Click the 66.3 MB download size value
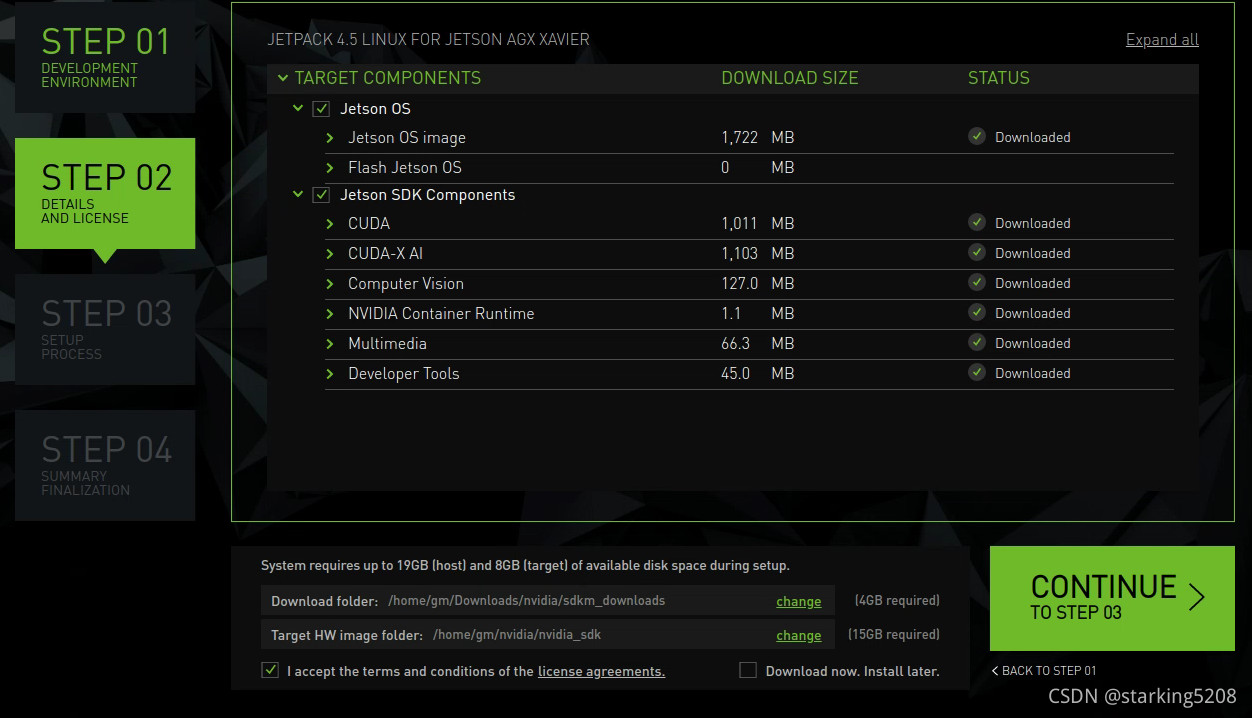Screen dimensions: 1252x718 pos(757,344)
